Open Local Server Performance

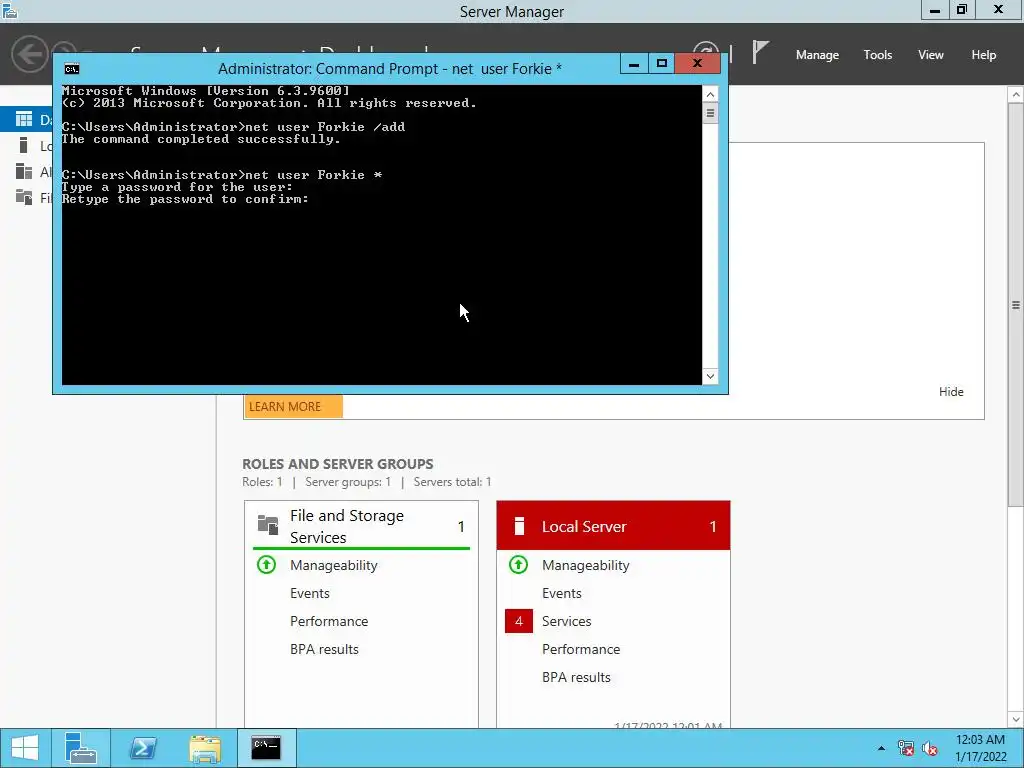pos(581,649)
